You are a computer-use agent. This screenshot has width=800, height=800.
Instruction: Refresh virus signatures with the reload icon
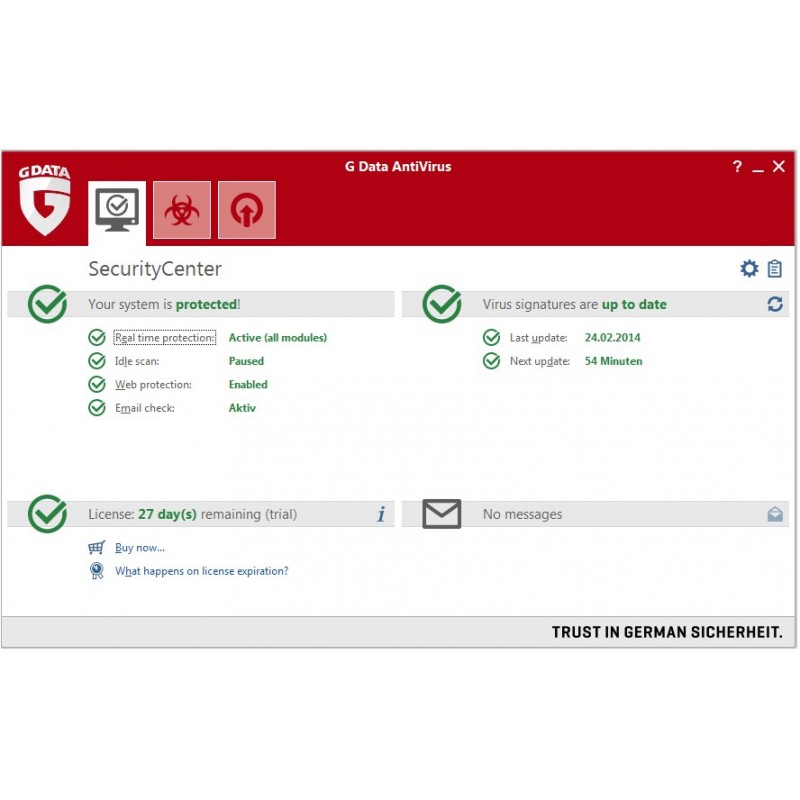[775, 304]
